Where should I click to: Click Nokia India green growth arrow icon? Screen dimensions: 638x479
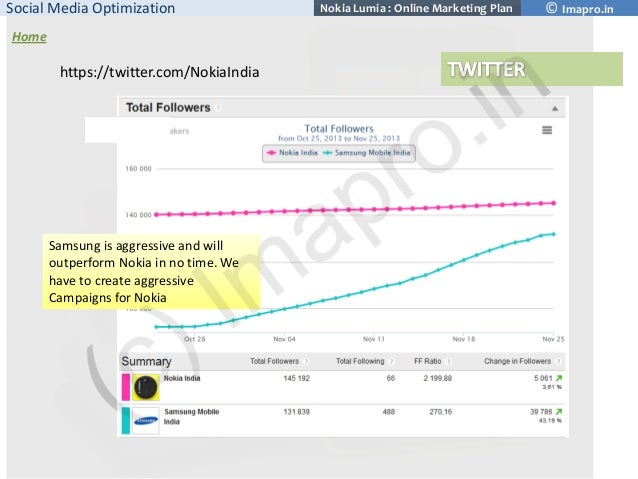559,378
